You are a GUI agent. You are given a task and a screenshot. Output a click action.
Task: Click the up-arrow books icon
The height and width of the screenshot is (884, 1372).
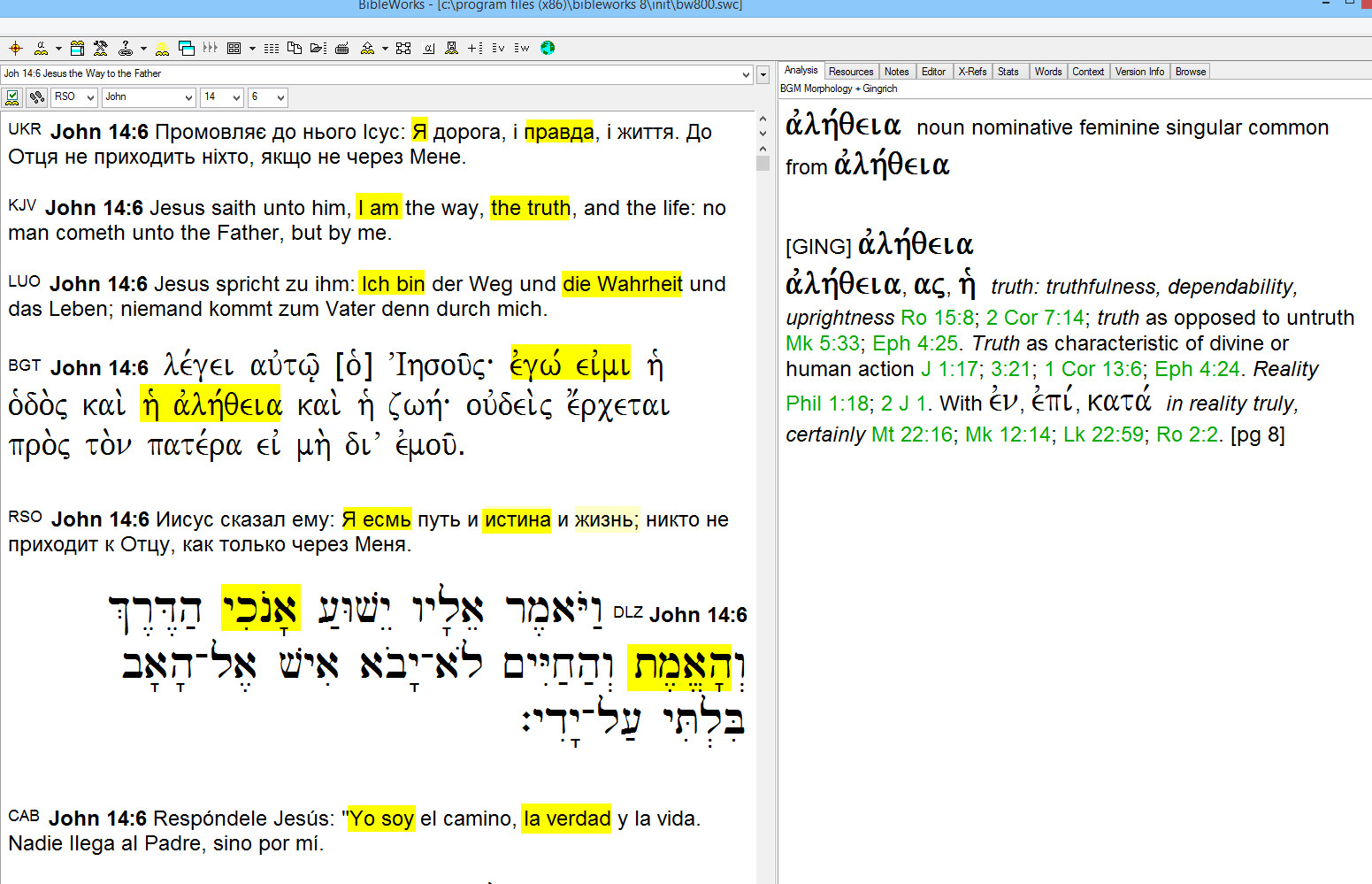(367, 48)
